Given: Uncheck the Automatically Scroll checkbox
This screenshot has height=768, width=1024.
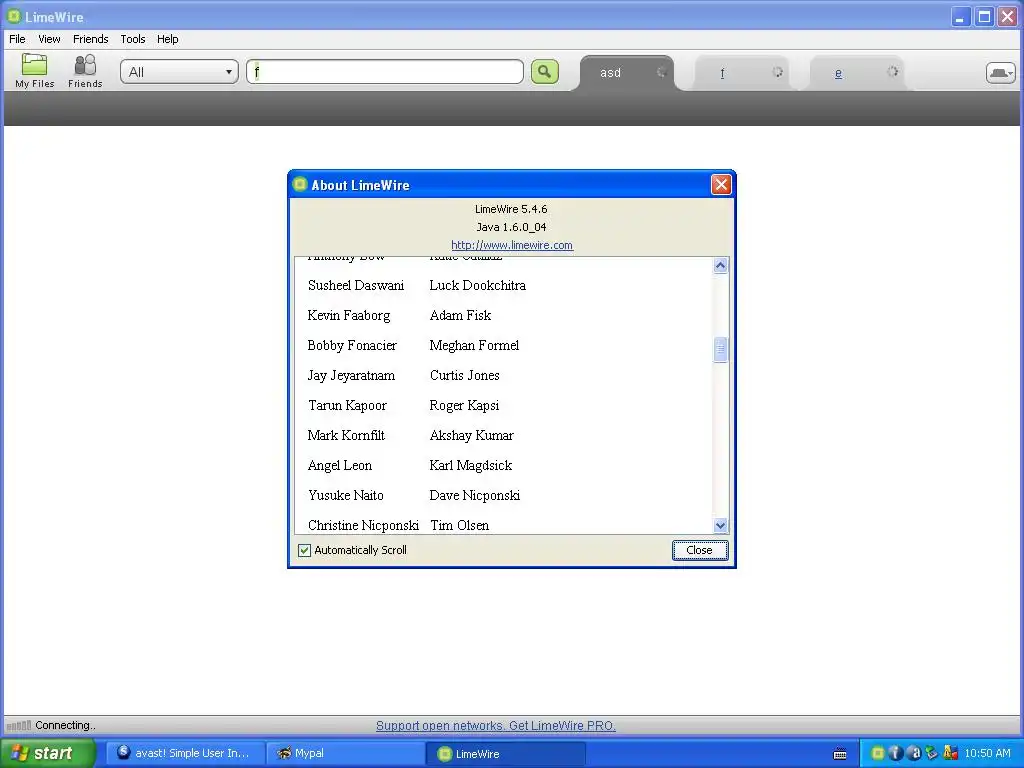Looking at the screenshot, I should (304, 550).
